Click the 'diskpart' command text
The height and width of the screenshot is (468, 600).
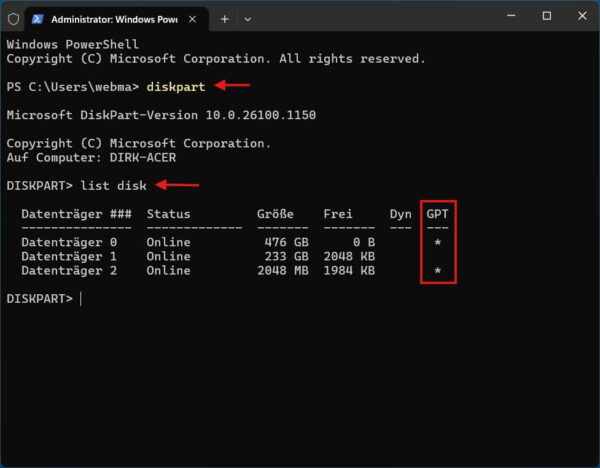click(x=176, y=87)
